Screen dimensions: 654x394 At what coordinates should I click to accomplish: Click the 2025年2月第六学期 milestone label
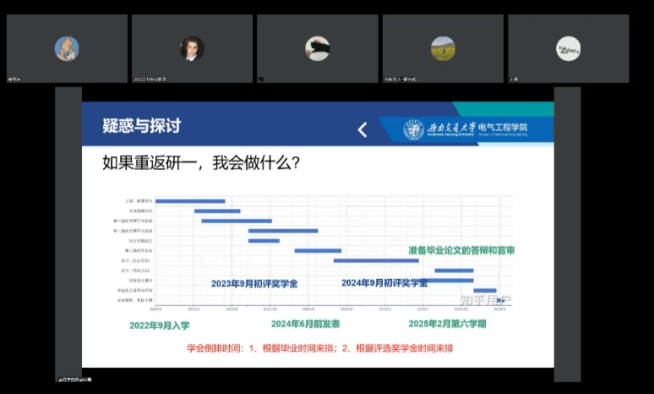coord(447,324)
